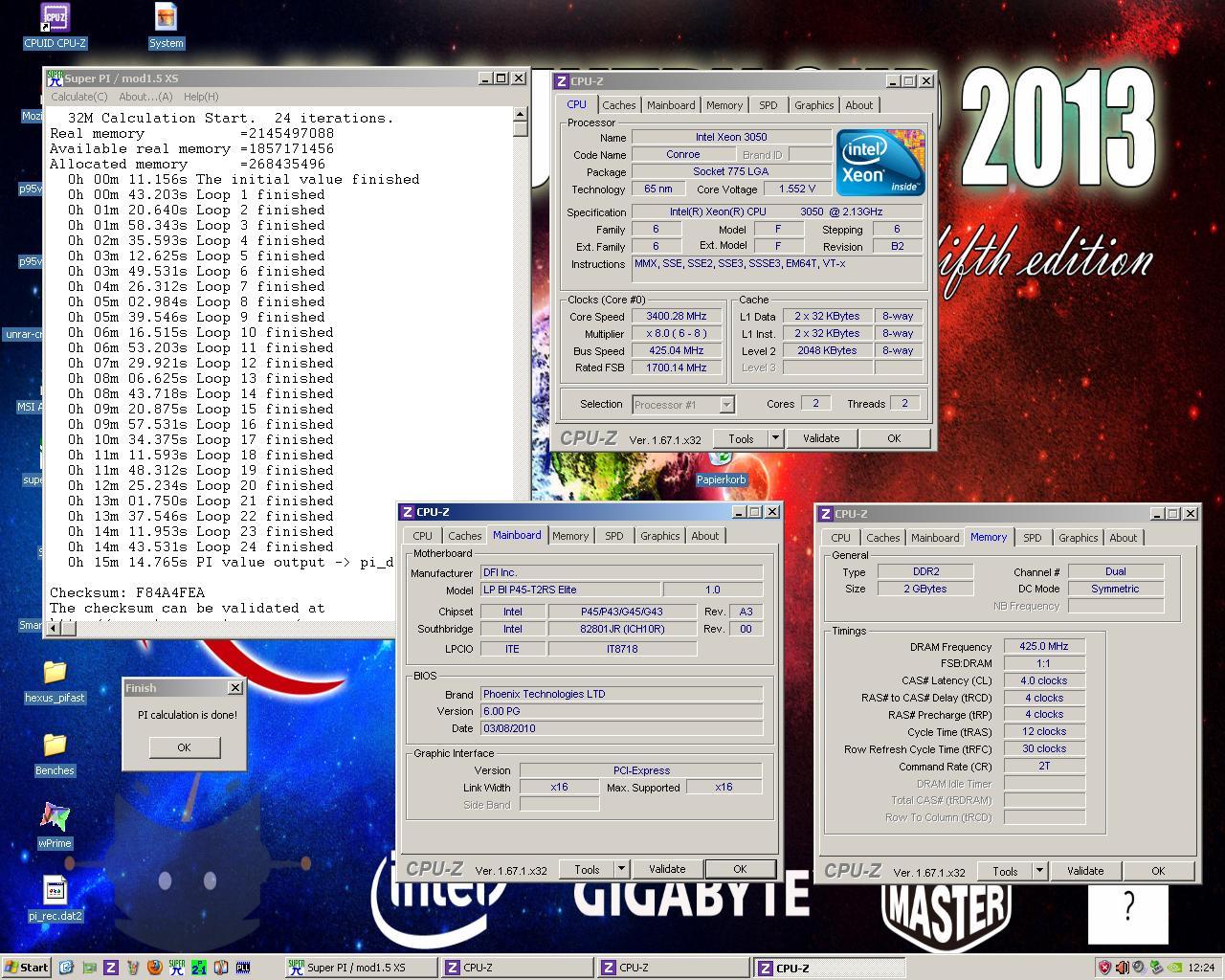Open Tools dropdown arrow in Memory window

[x=1039, y=871]
